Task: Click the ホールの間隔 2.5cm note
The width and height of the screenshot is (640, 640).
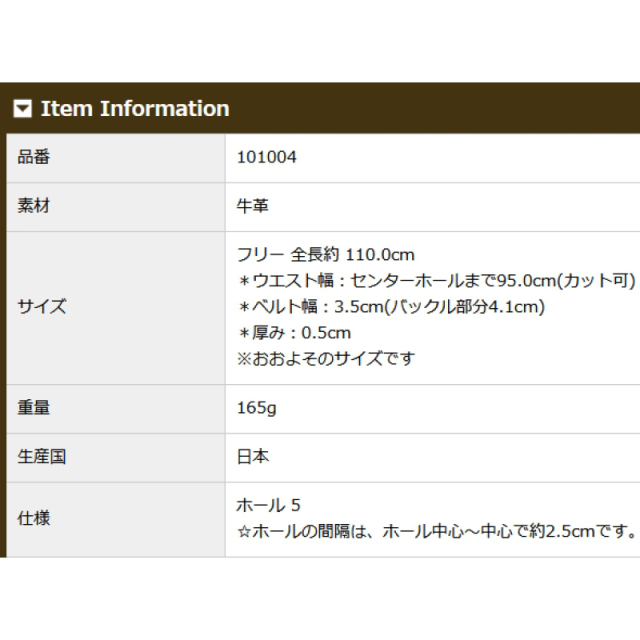Action: coord(437,531)
